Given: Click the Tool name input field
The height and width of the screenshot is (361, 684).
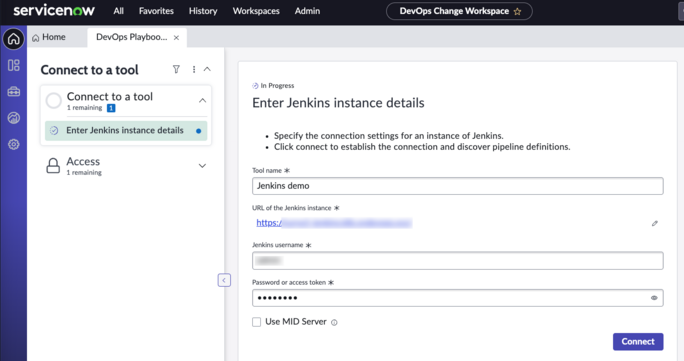Looking at the screenshot, I should click(x=458, y=186).
